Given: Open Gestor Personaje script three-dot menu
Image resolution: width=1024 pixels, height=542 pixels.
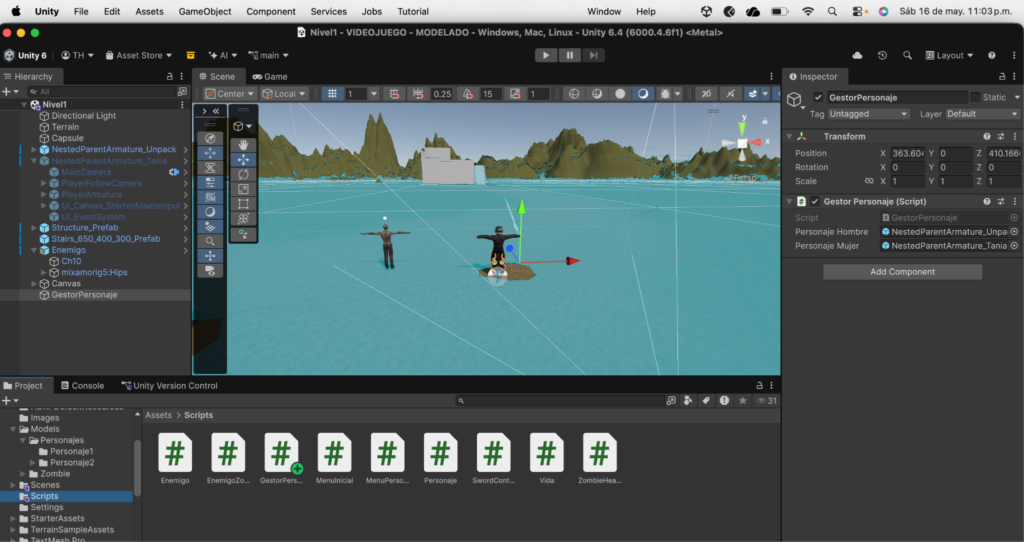Looking at the screenshot, I should click(x=1014, y=202).
